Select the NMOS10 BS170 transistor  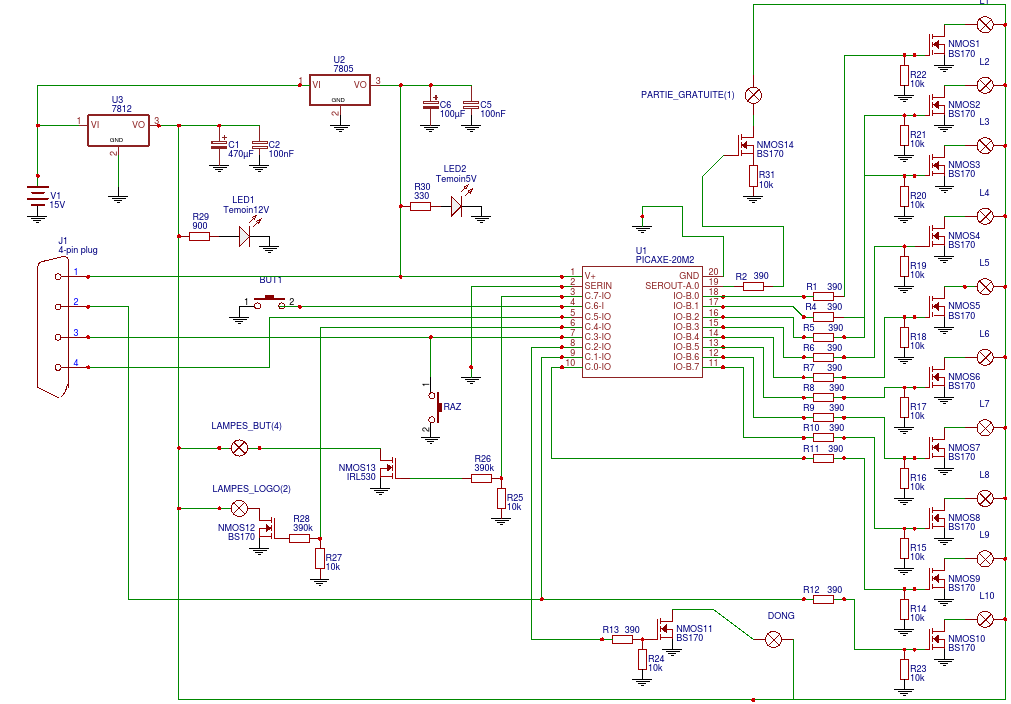point(936,641)
